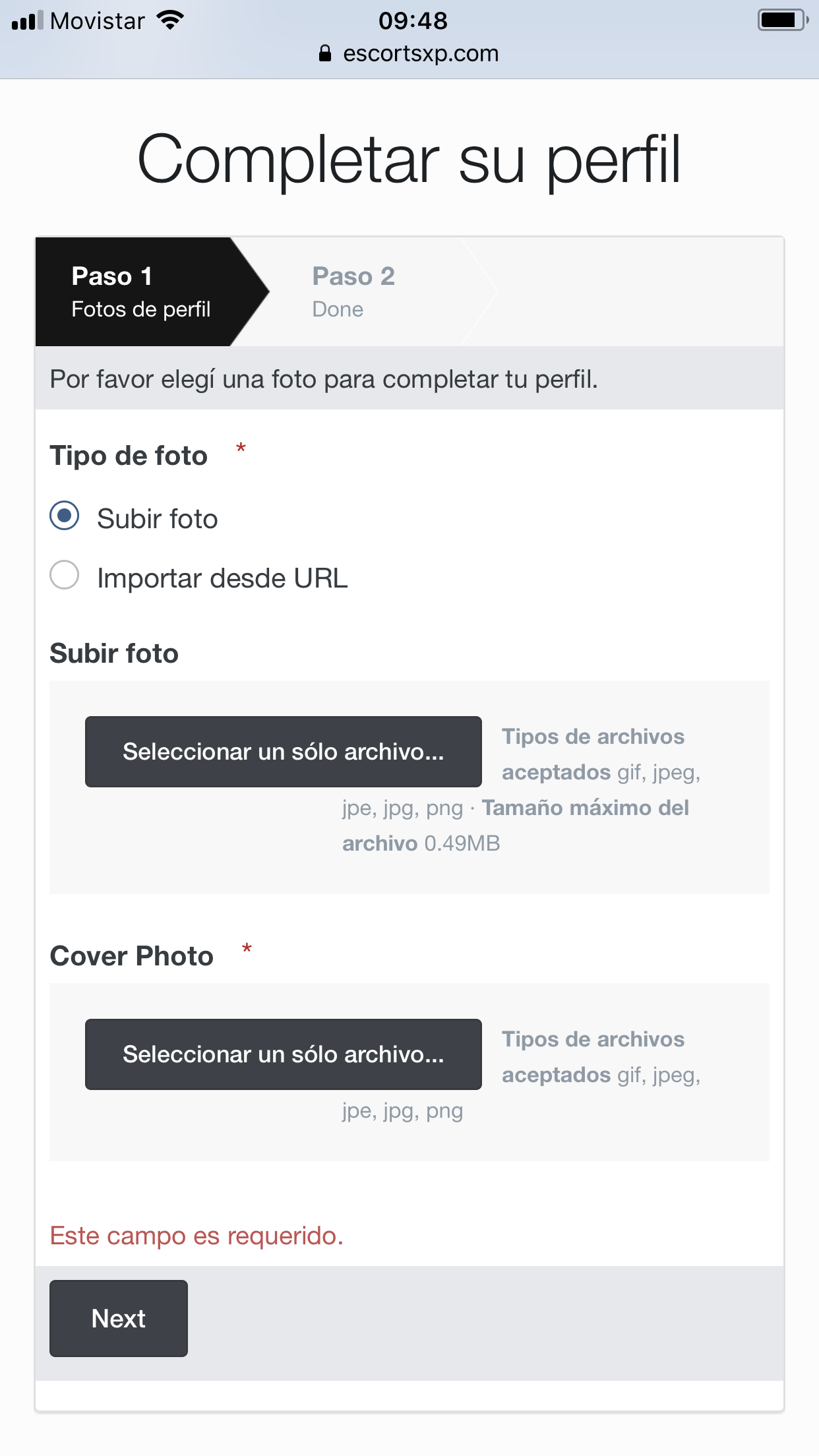The height and width of the screenshot is (1456, 819).
Task: Tap the Tipo de foto field label
Action: pyautogui.click(x=129, y=456)
